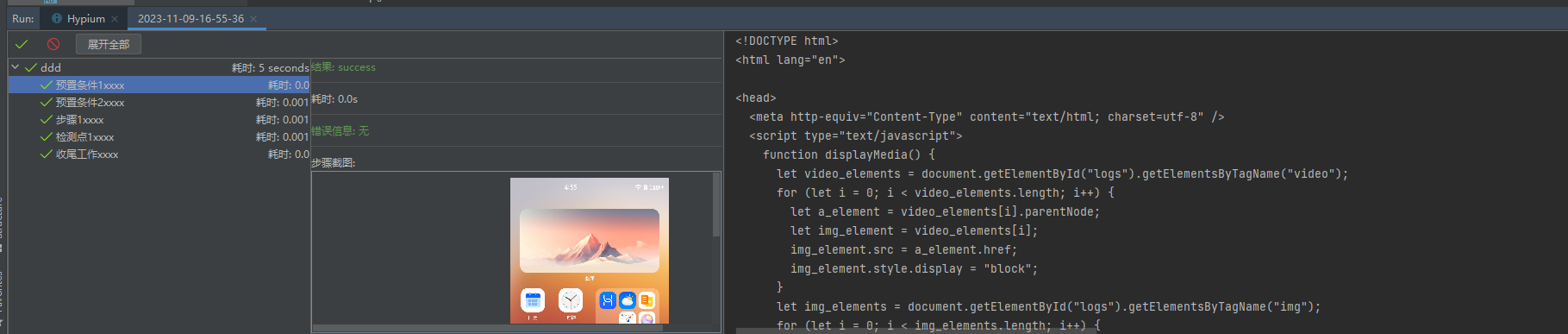Viewport: 1568px width, 334px height.
Task: Click the pass checkmark beside 步骤1xxxx
Action: click(x=47, y=119)
